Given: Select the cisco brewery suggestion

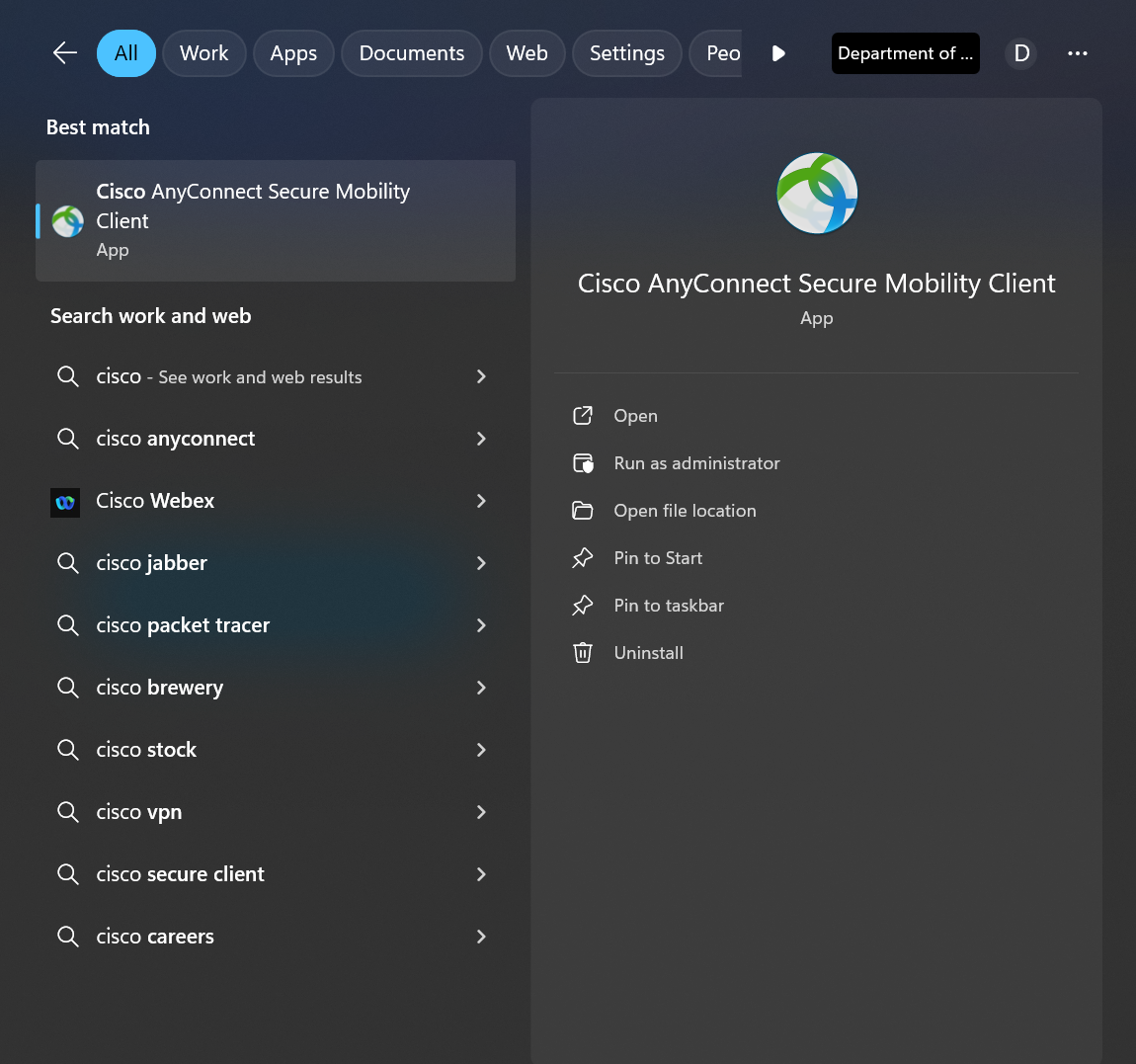Looking at the screenshot, I should (276, 688).
